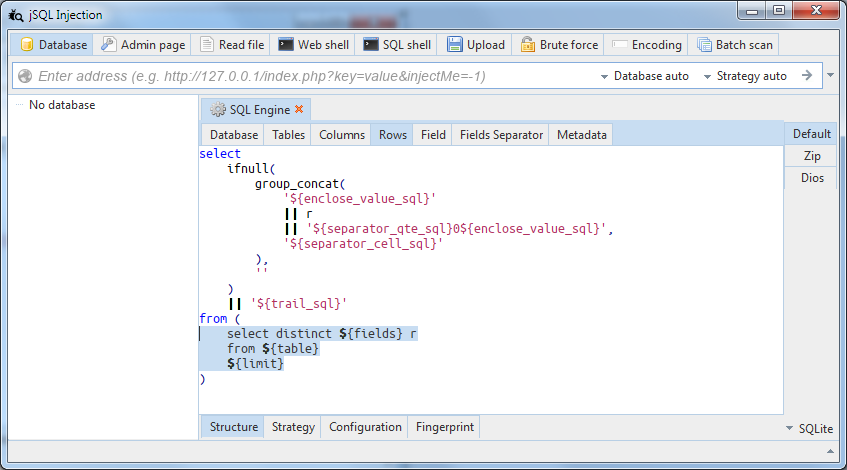
Task: Switch to the Structure bottom tab
Action: pos(233,427)
